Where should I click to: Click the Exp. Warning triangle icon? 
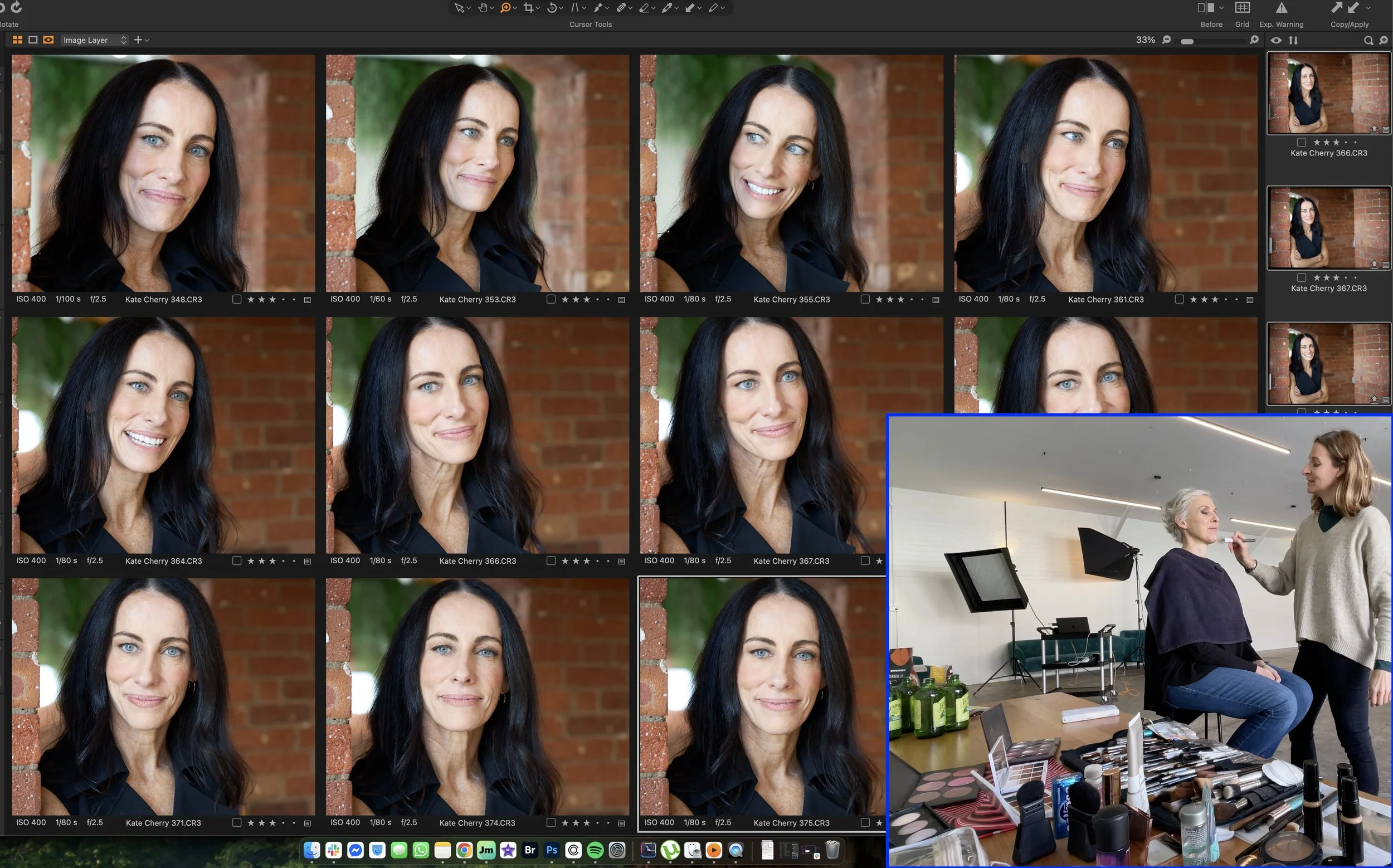click(x=1281, y=7)
